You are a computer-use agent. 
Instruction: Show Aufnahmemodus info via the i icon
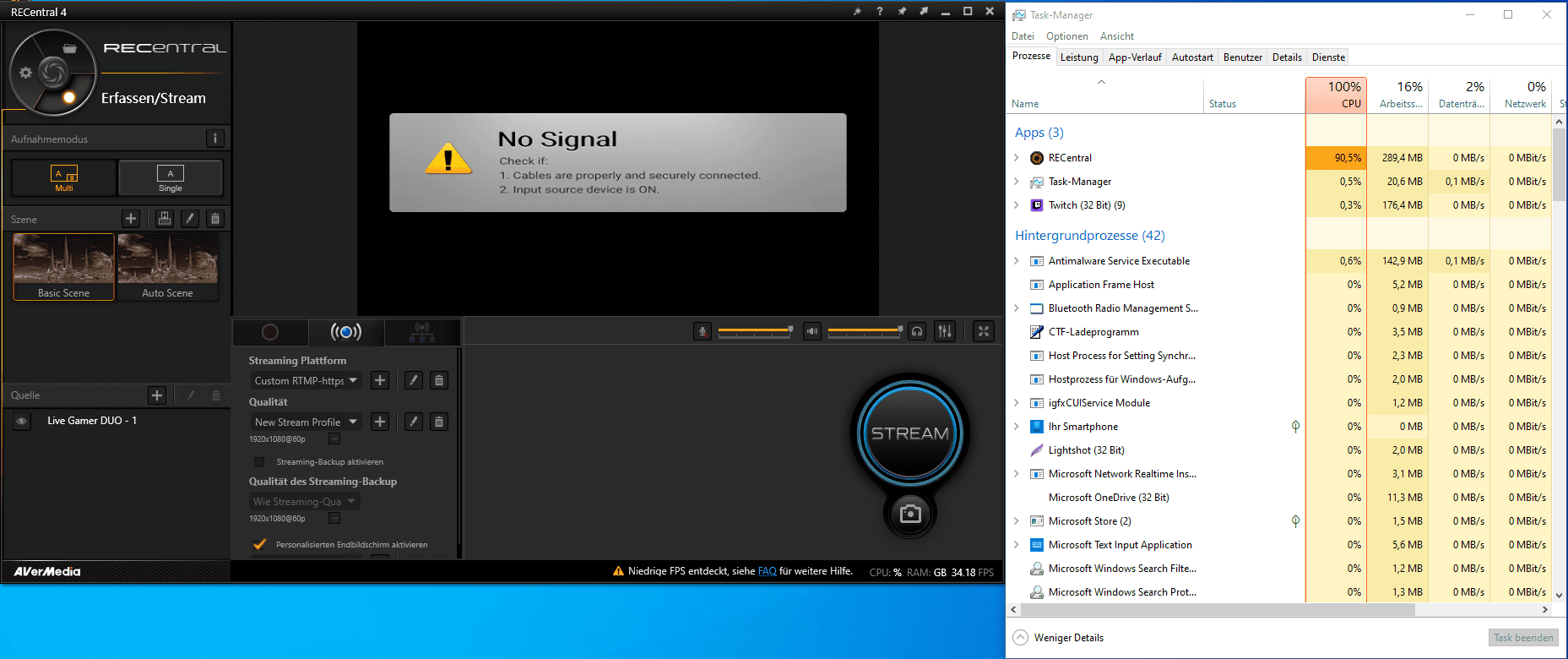214,139
